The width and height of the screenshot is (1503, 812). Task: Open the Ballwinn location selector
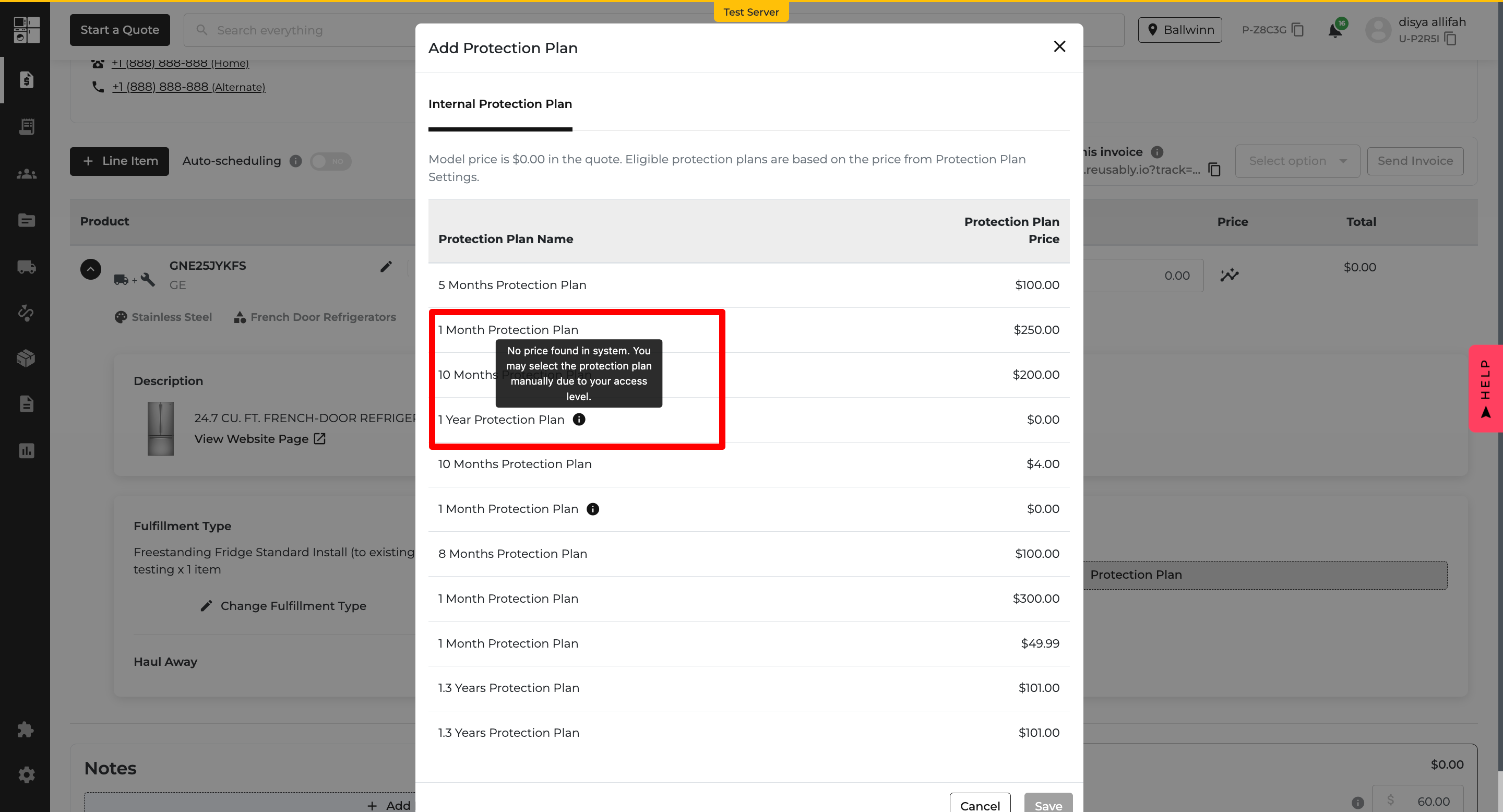click(1180, 30)
